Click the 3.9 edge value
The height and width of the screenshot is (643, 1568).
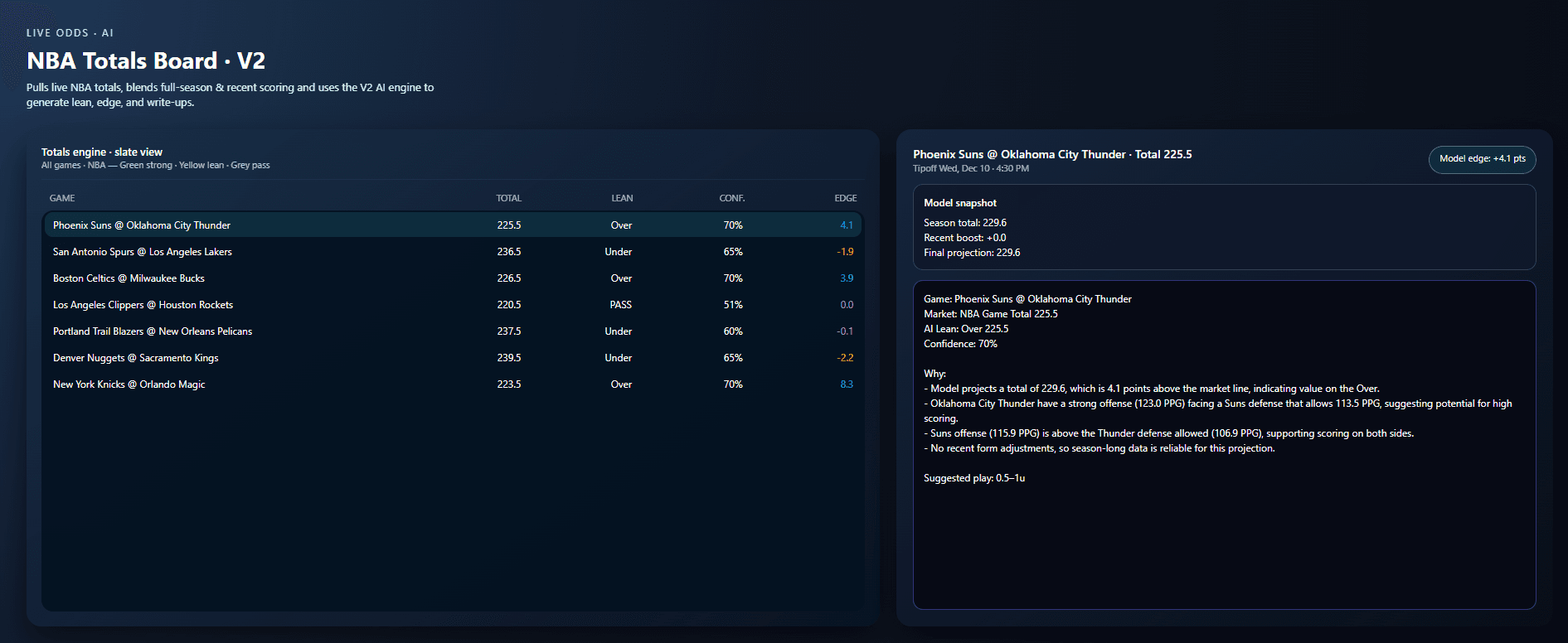coord(847,278)
